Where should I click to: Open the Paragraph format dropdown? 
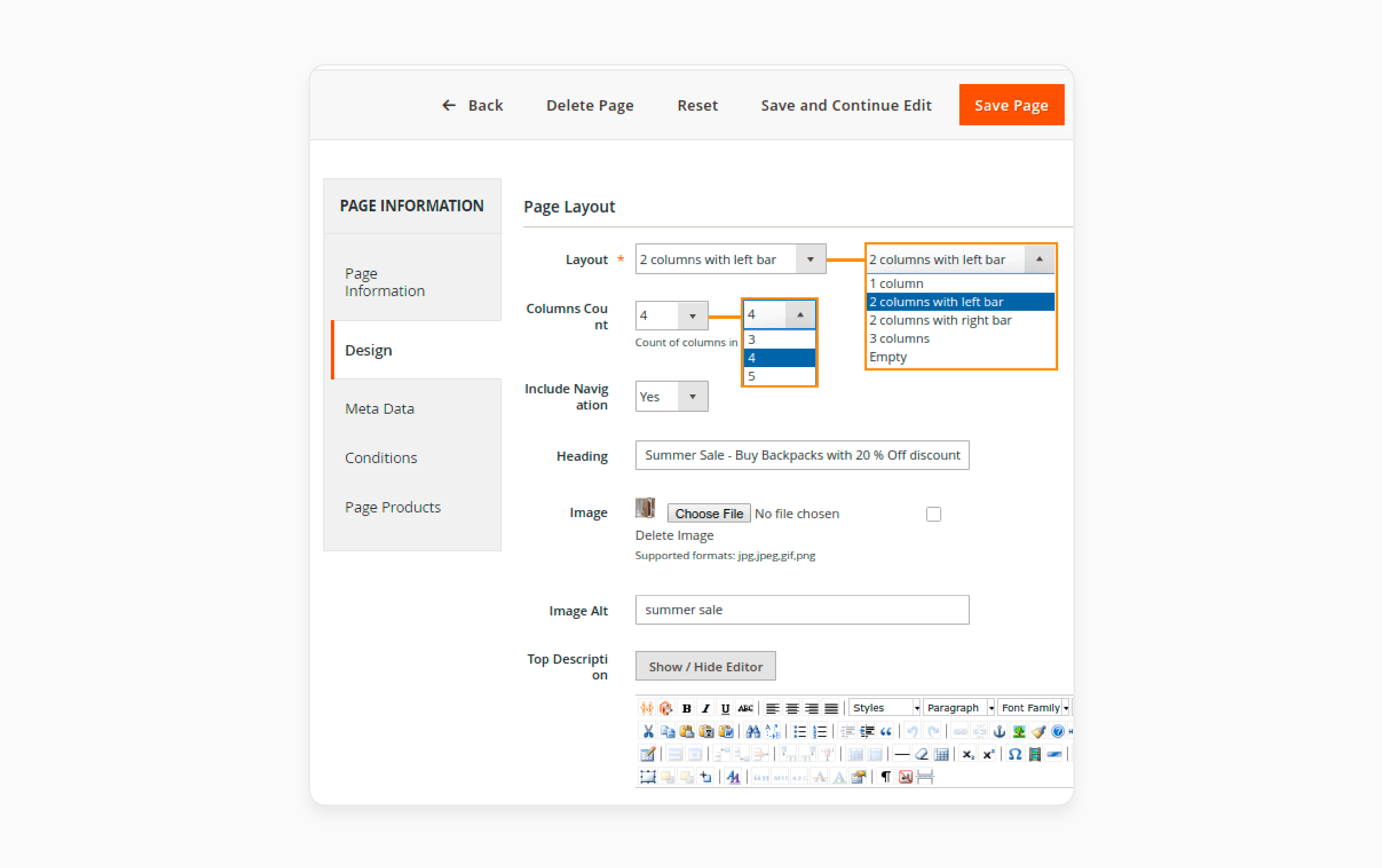[x=959, y=708]
